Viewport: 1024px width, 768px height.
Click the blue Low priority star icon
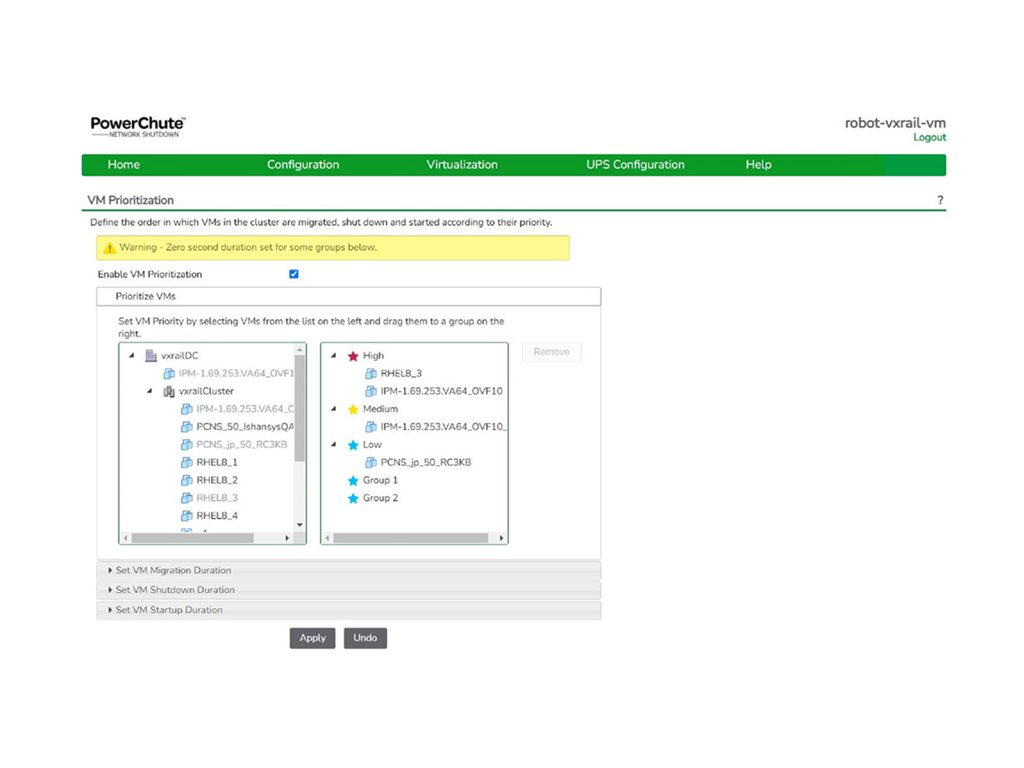tap(352, 445)
